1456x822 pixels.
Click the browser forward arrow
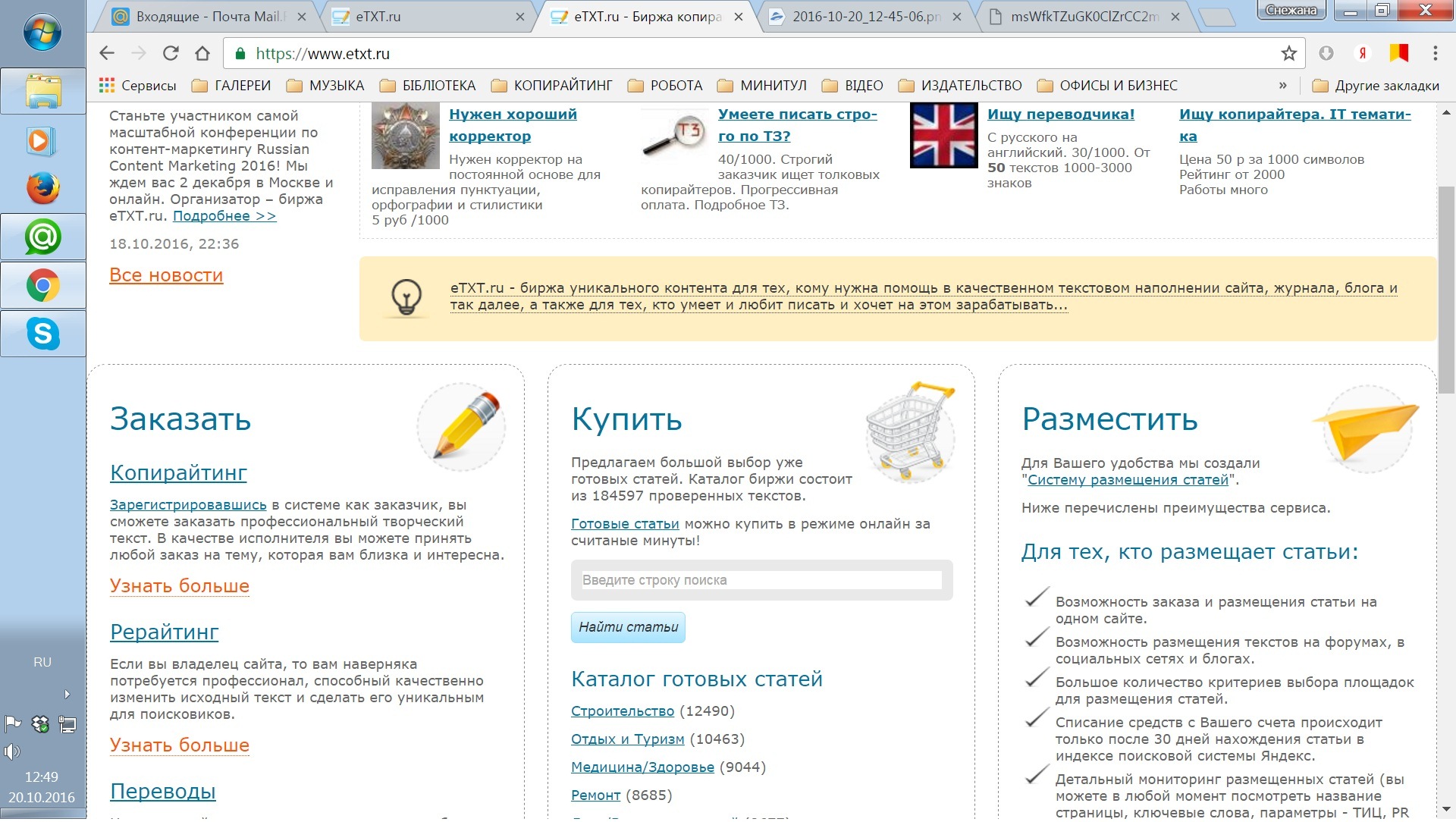point(139,53)
